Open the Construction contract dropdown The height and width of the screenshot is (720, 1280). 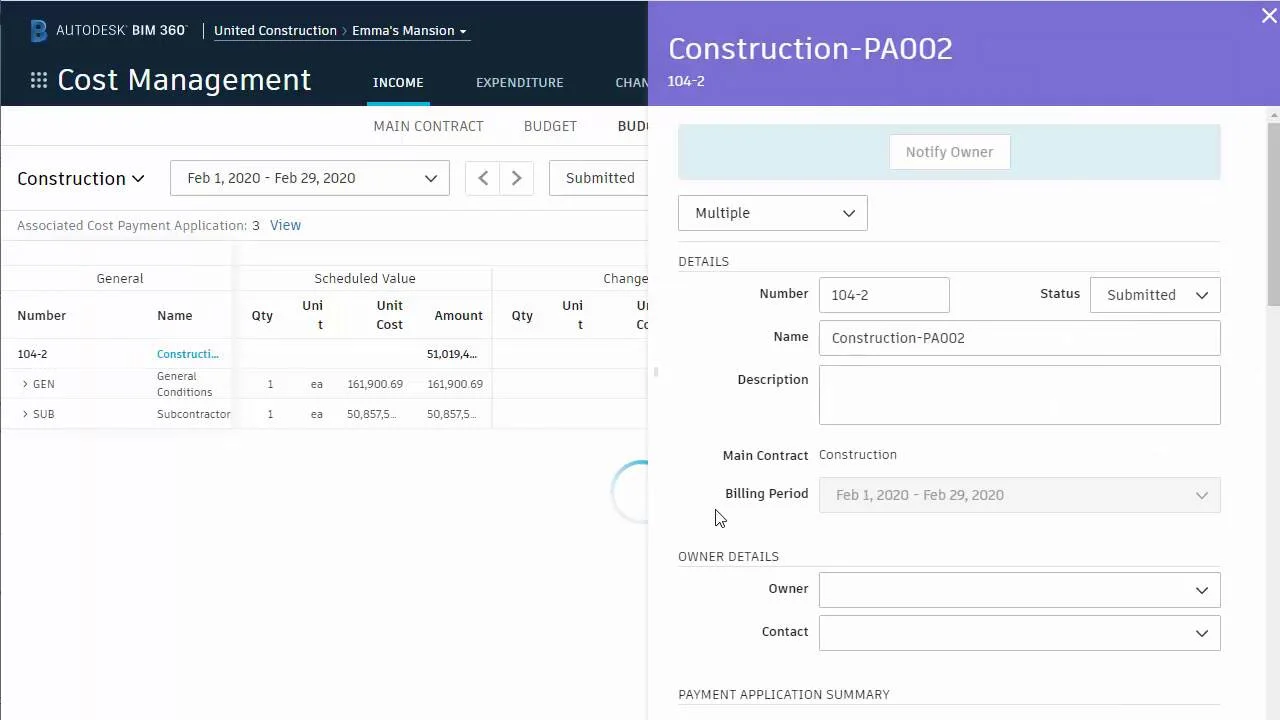[81, 178]
